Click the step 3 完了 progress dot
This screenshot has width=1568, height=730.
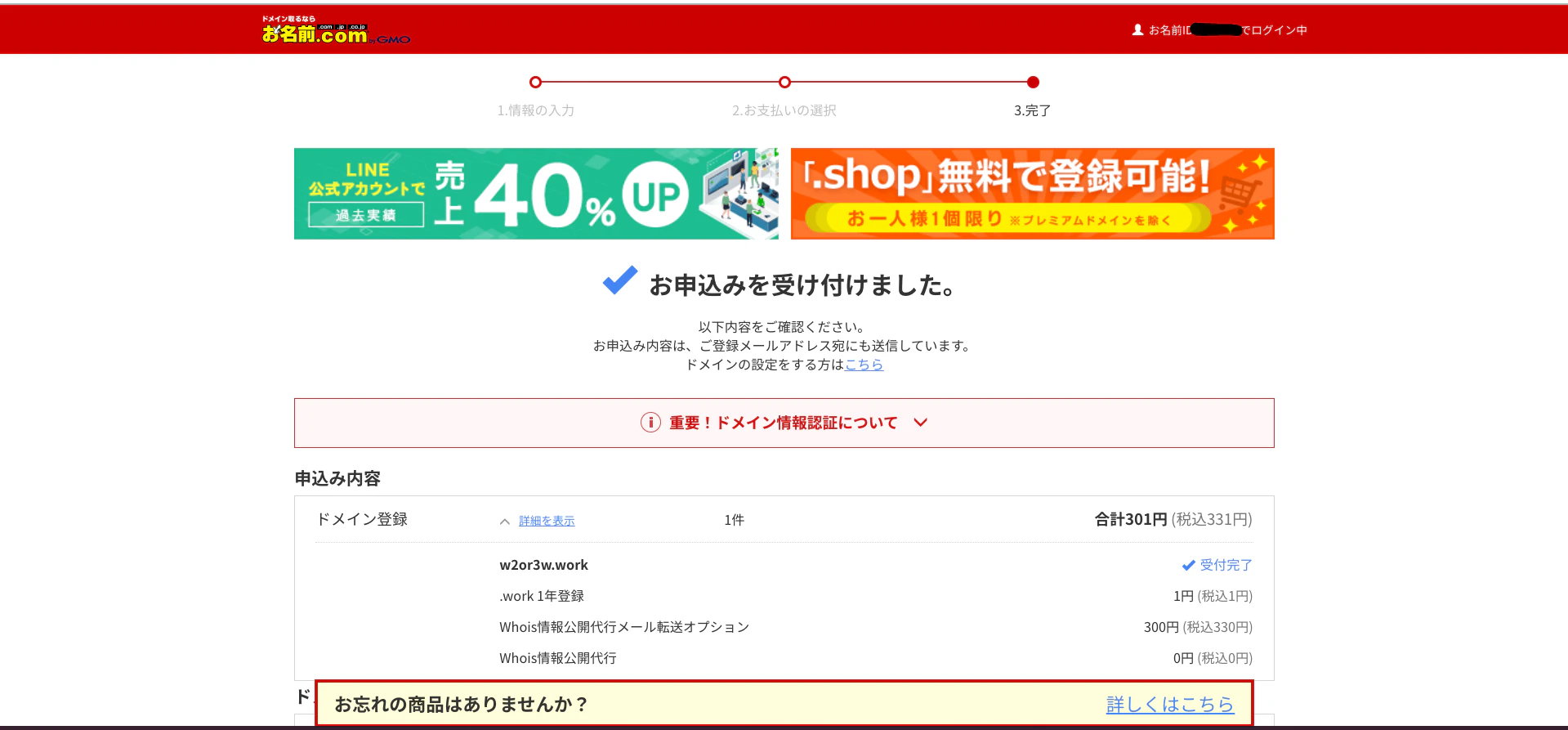click(1033, 82)
